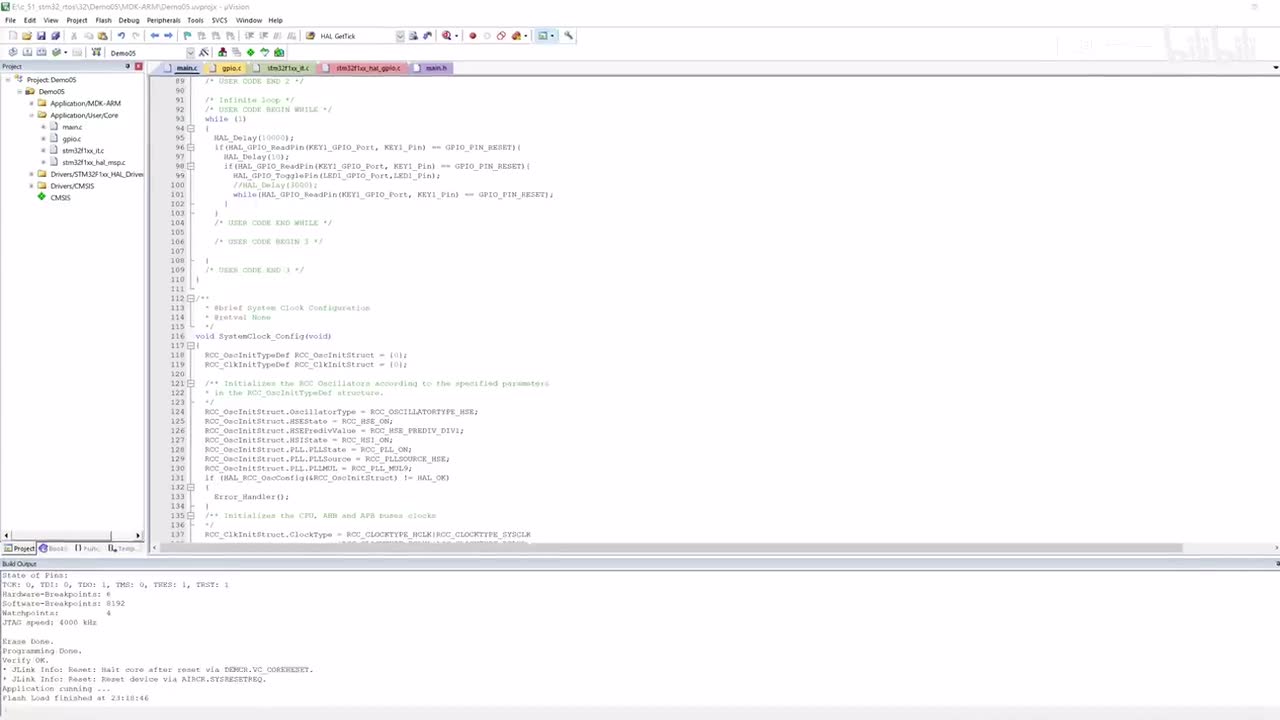This screenshot has width=1280, height=720.
Task: Expand the main.c node in project tree
Action: coord(43,127)
